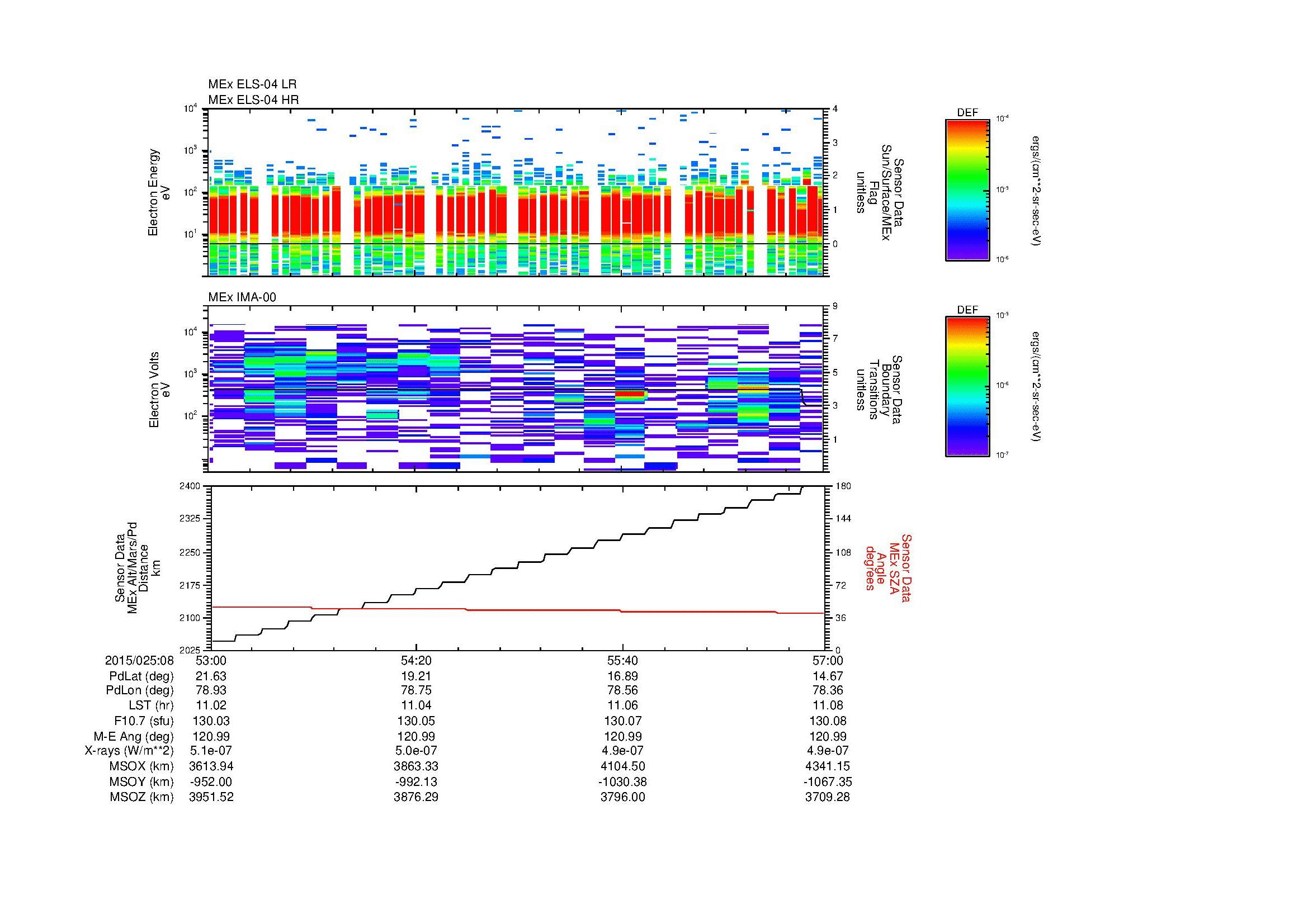Click the PdLat value 19.21
The height and width of the screenshot is (924, 1308).
[417, 676]
